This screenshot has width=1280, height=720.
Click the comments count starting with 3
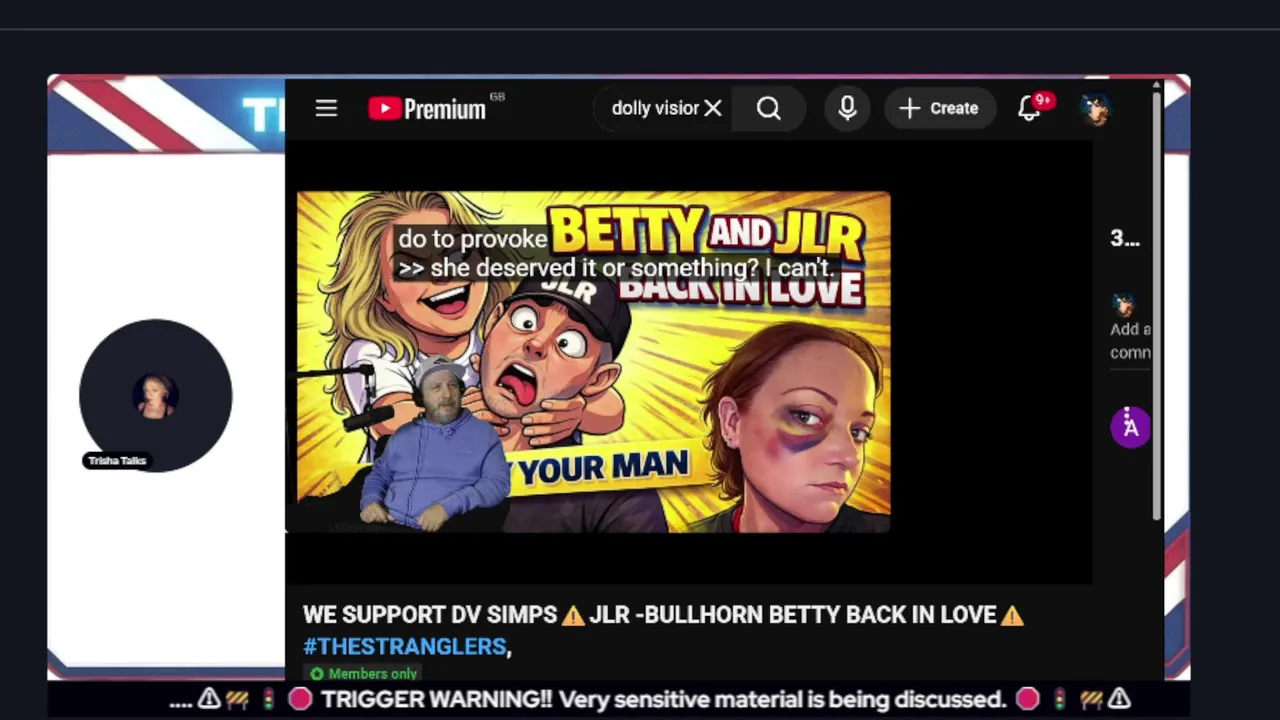click(1125, 238)
